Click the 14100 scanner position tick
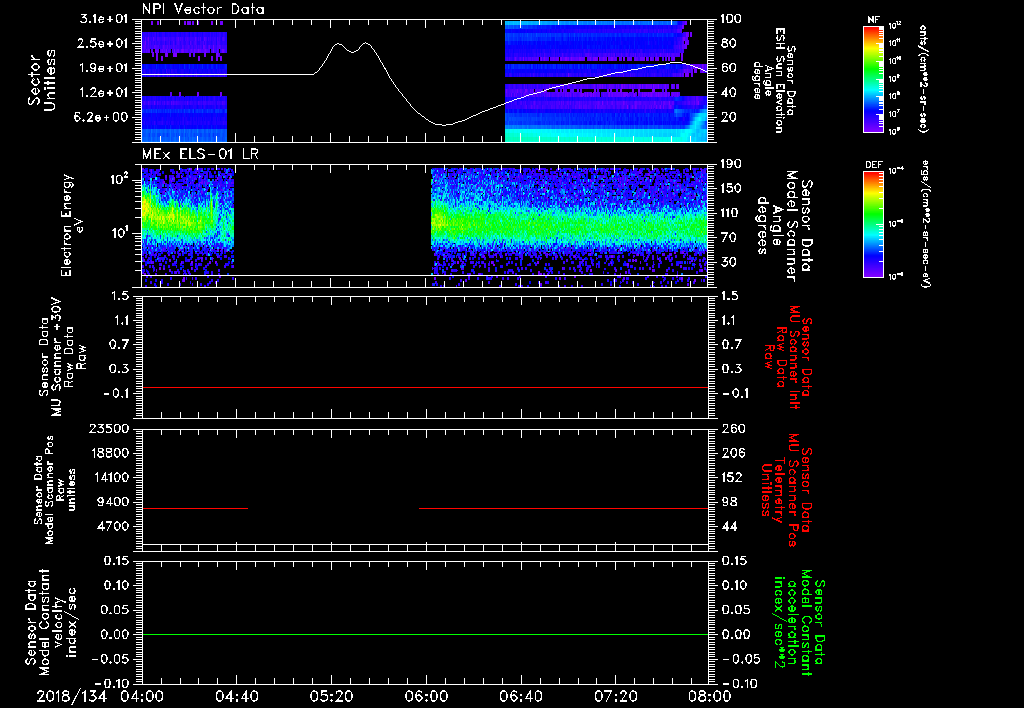Image resolution: width=1024 pixels, height=708 pixels. [x=108, y=477]
